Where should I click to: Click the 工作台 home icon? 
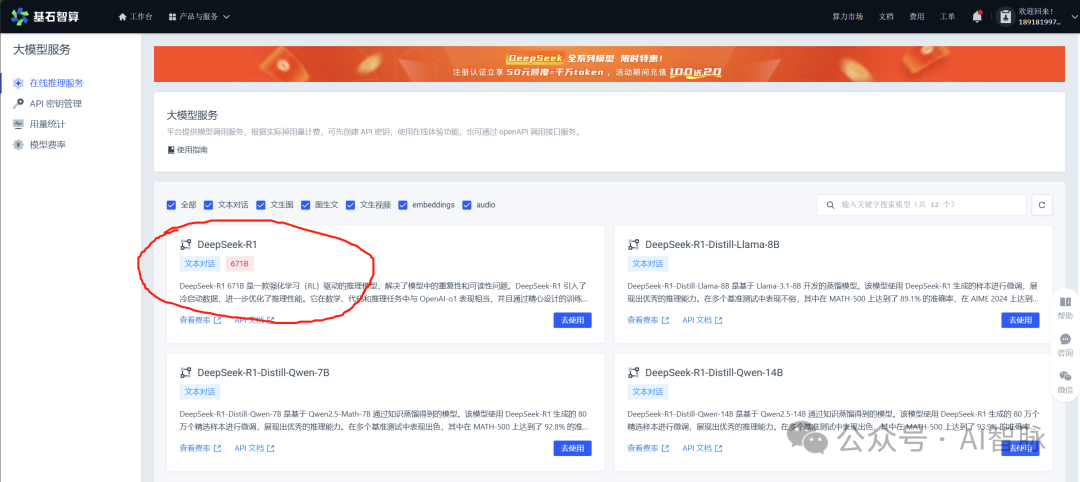(x=123, y=17)
